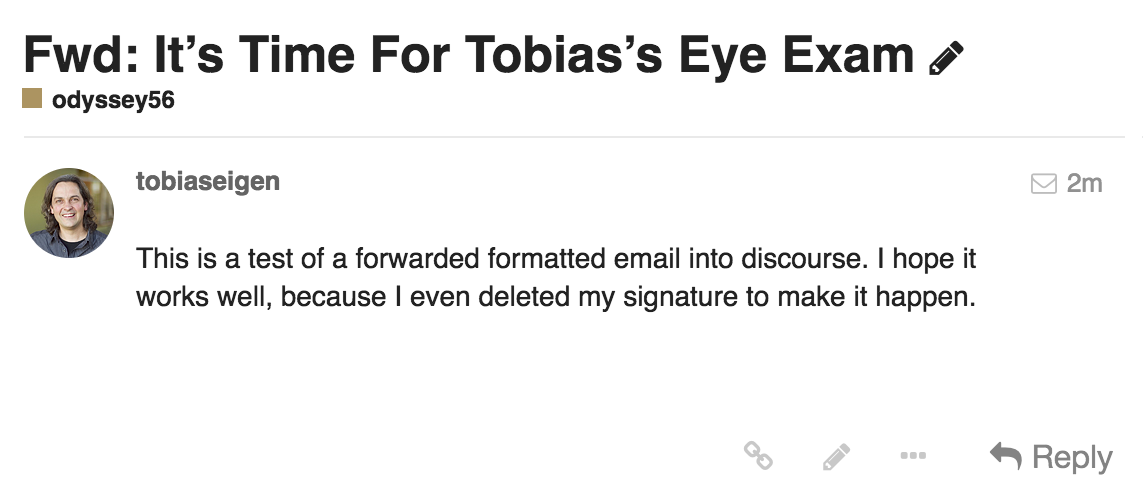Click the 2m post timestamp
This screenshot has height=504, width=1143.
coord(1084,184)
